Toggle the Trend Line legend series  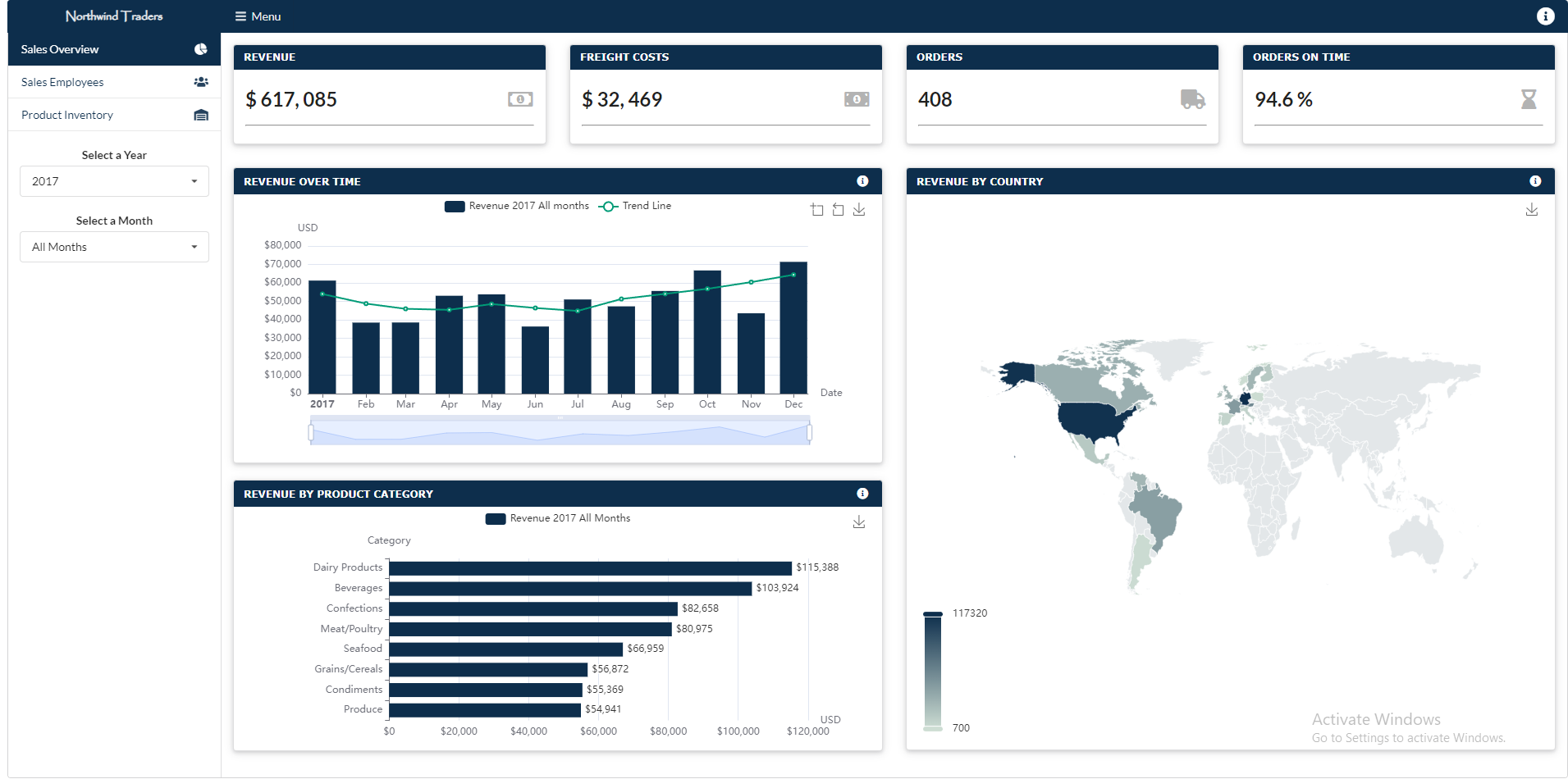pyautogui.click(x=635, y=206)
